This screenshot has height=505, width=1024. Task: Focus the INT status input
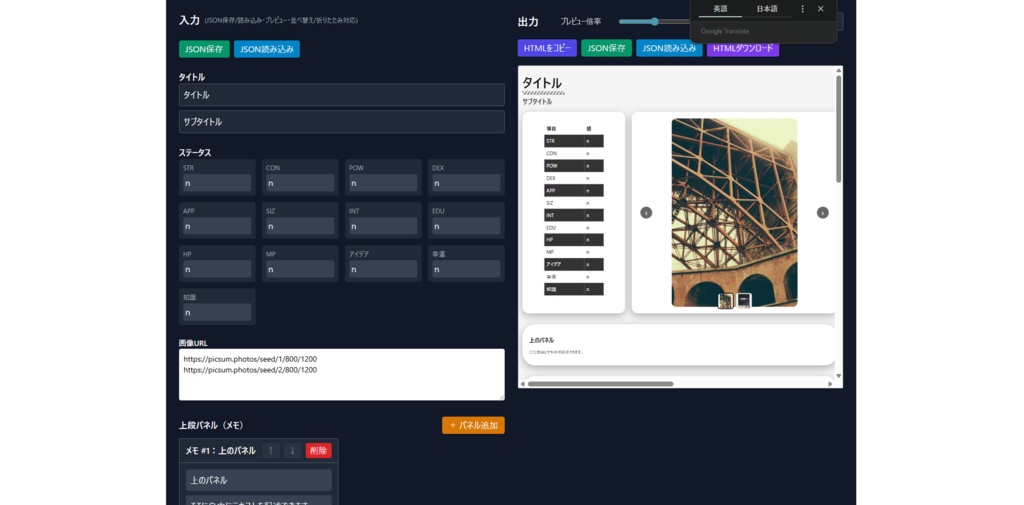click(x=383, y=226)
